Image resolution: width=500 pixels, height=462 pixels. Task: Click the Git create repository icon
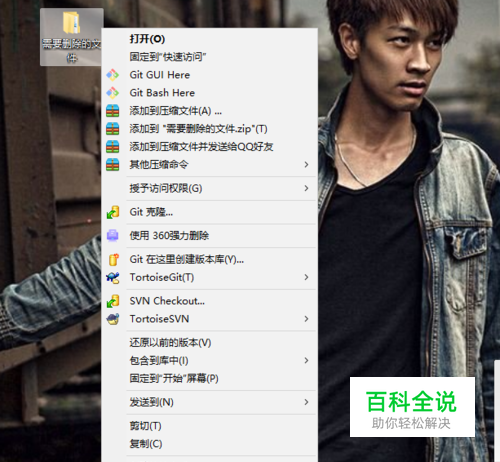tap(113, 259)
